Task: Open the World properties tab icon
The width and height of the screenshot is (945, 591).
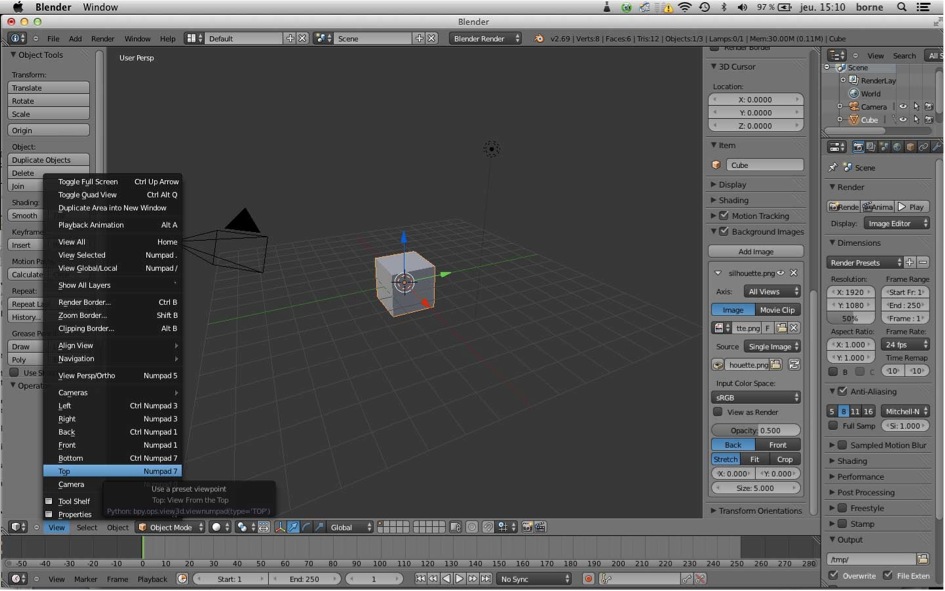Action: pyautogui.click(x=897, y=146)
